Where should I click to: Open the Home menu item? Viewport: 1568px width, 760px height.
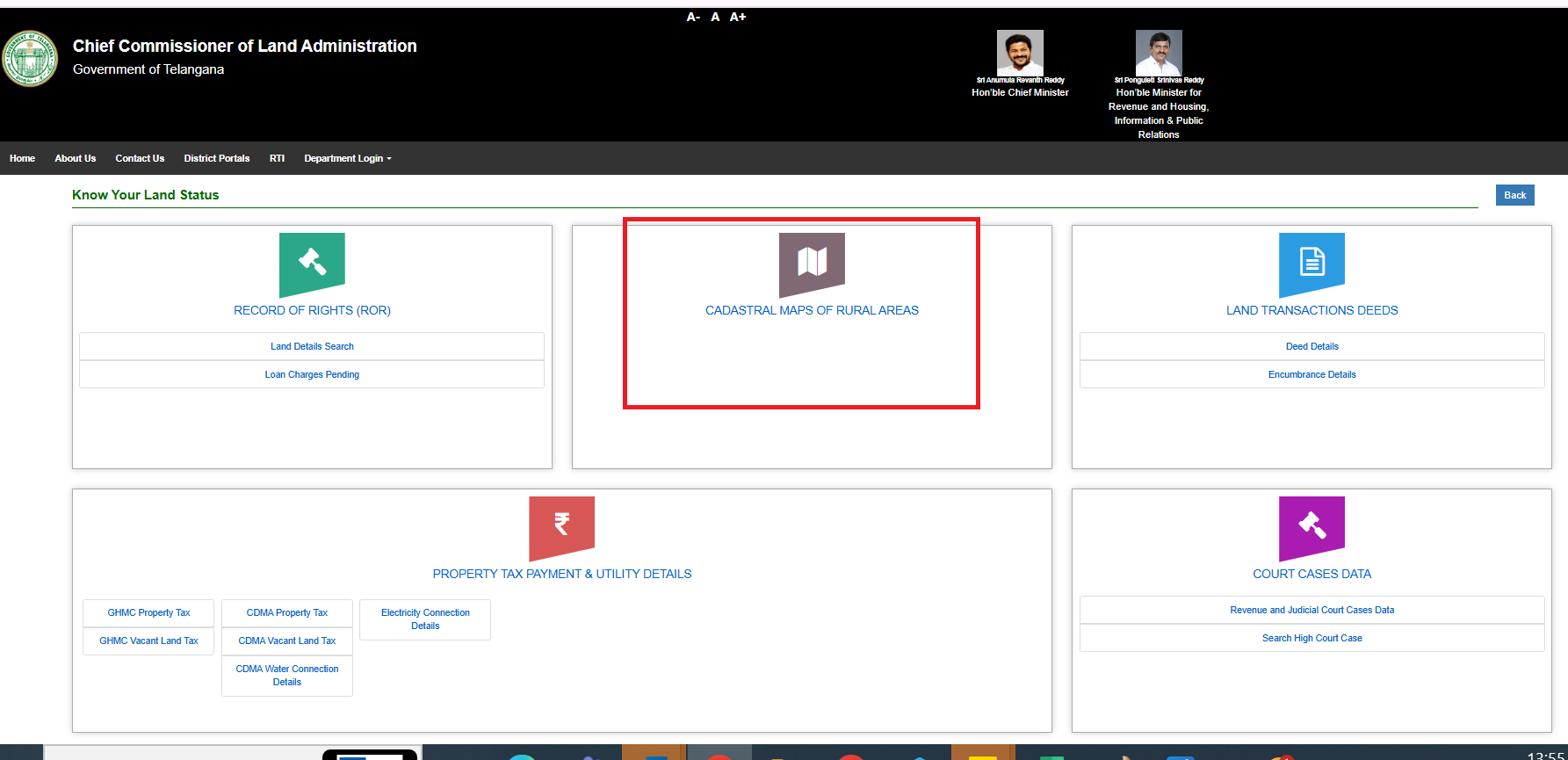coord(22,159)
